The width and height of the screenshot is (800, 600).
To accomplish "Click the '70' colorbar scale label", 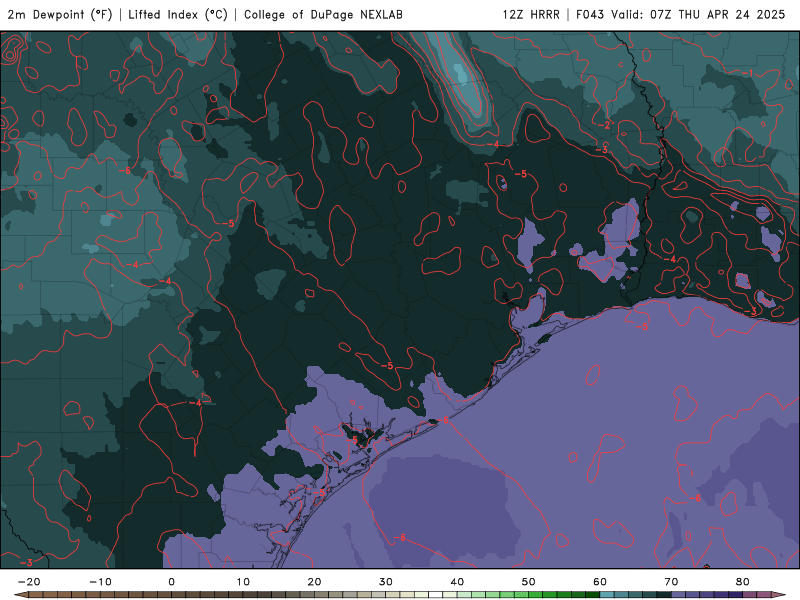I will point(671,582).
